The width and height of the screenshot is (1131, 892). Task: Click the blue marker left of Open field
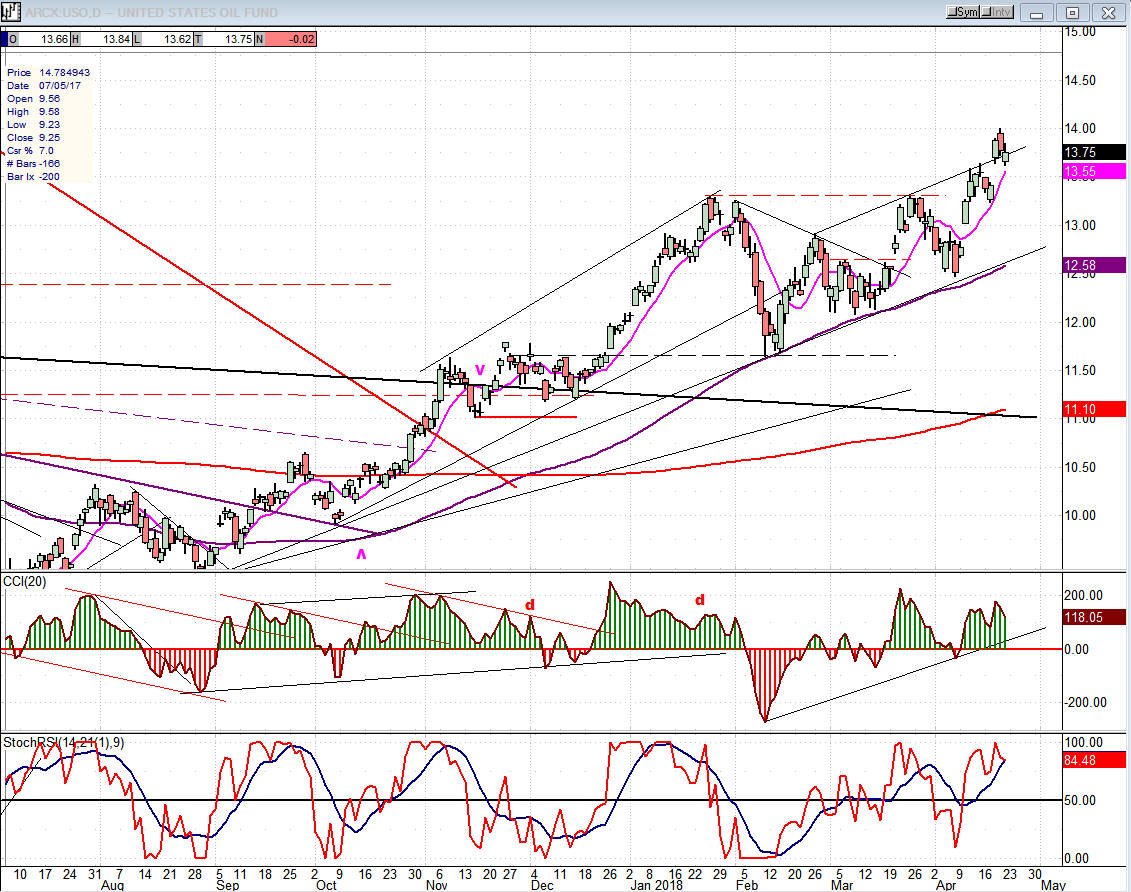coord(4,39)
